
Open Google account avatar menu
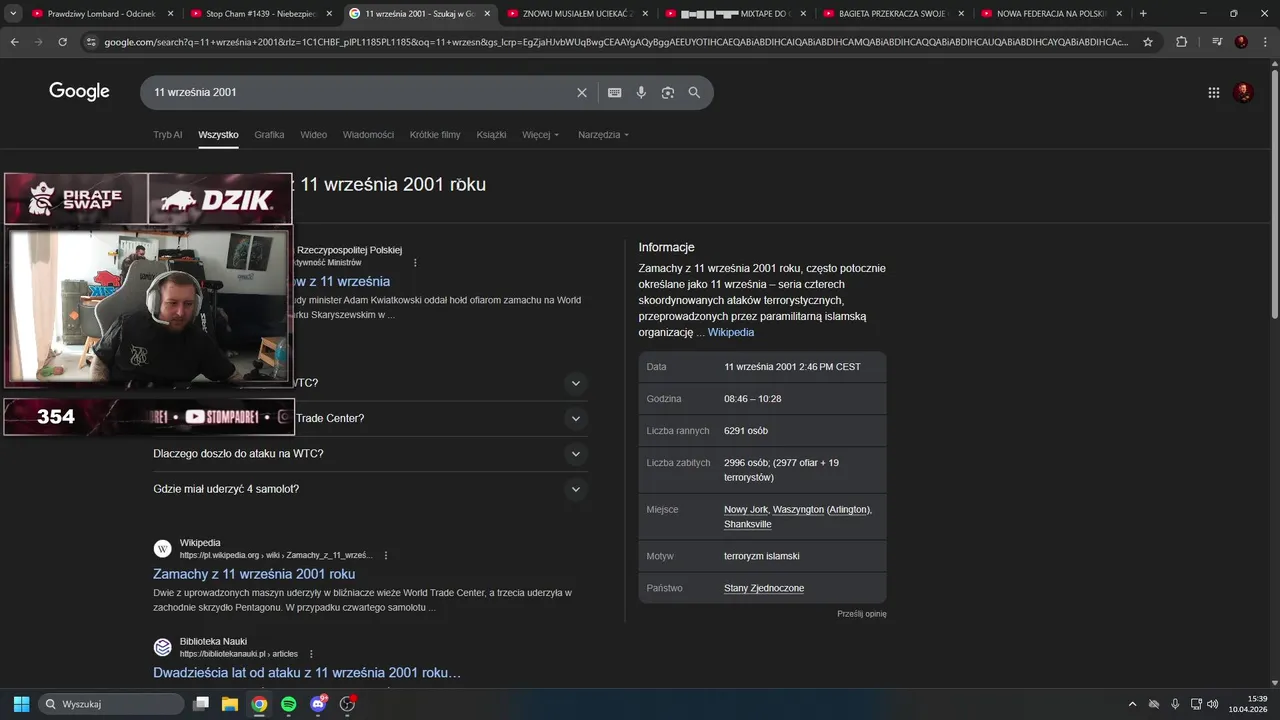pos(1244,92)
